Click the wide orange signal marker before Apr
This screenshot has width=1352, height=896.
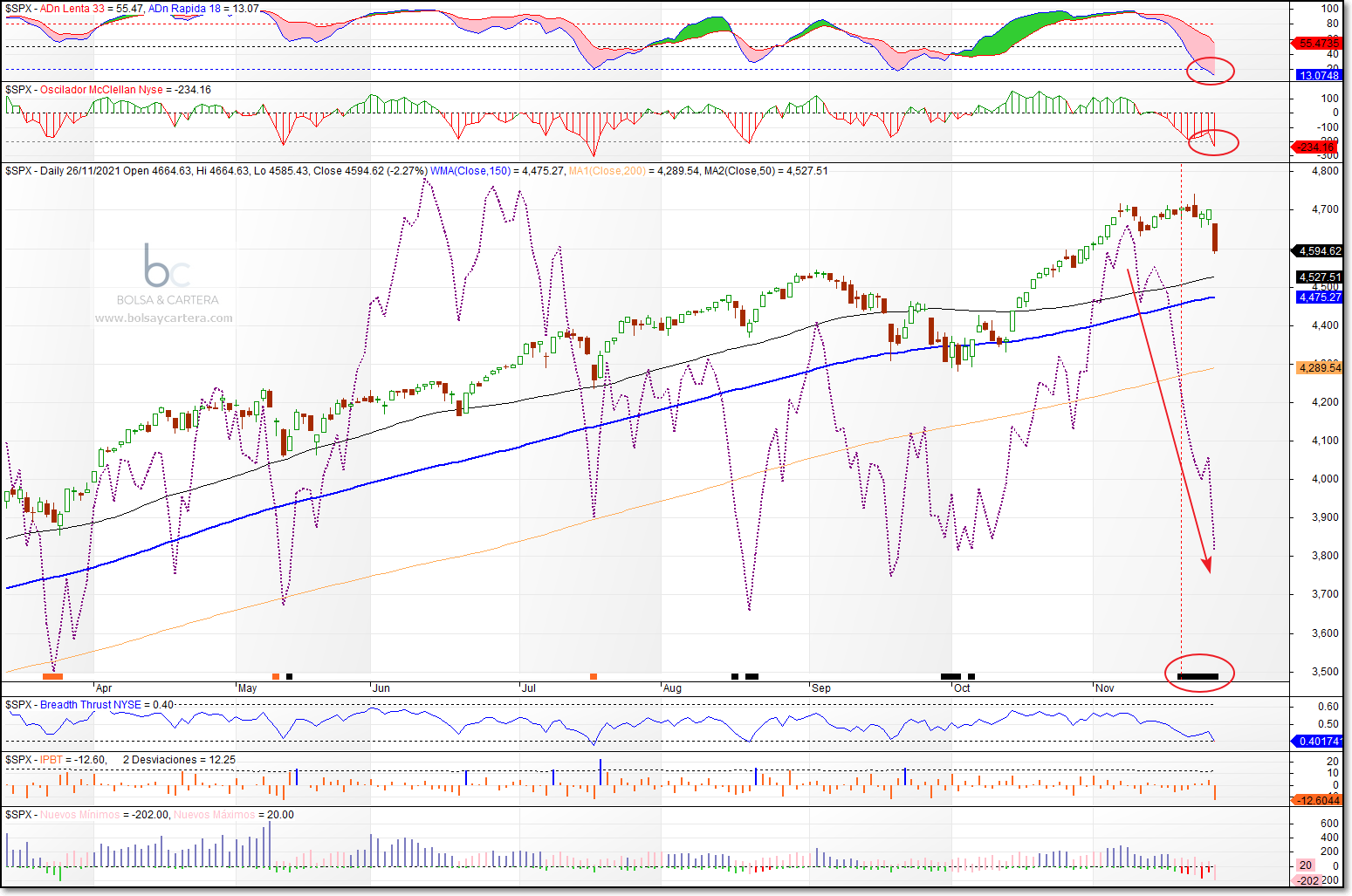tap(52, 676)
